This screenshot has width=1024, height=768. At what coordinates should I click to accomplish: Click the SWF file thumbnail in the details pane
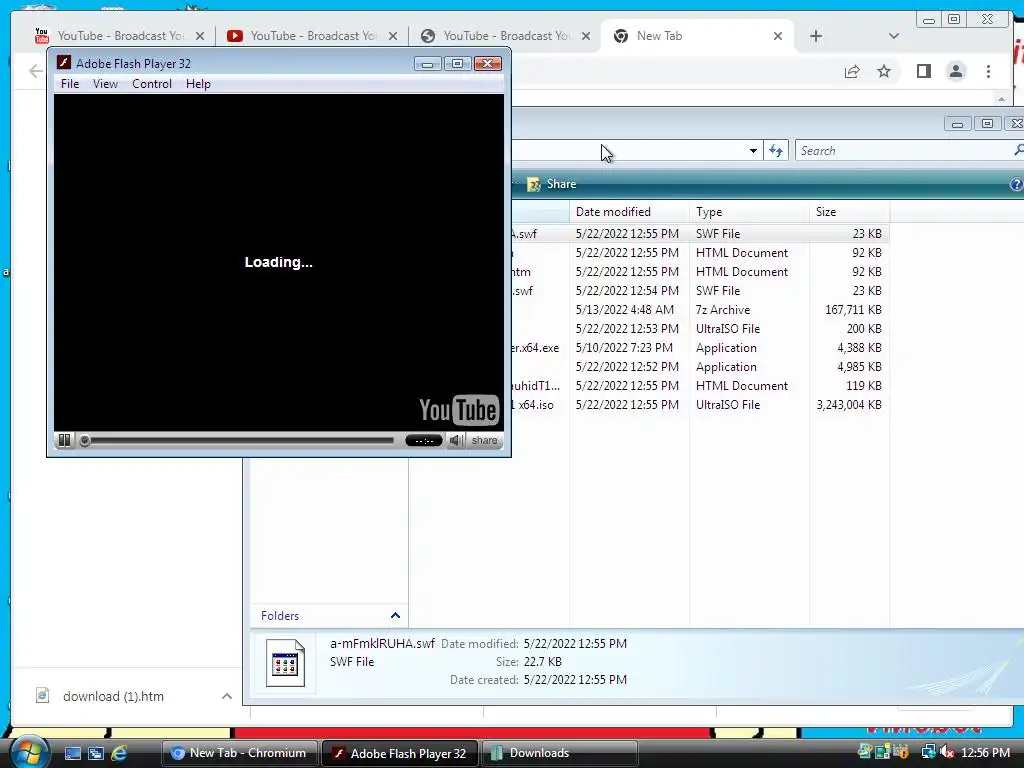click(285, 662)
